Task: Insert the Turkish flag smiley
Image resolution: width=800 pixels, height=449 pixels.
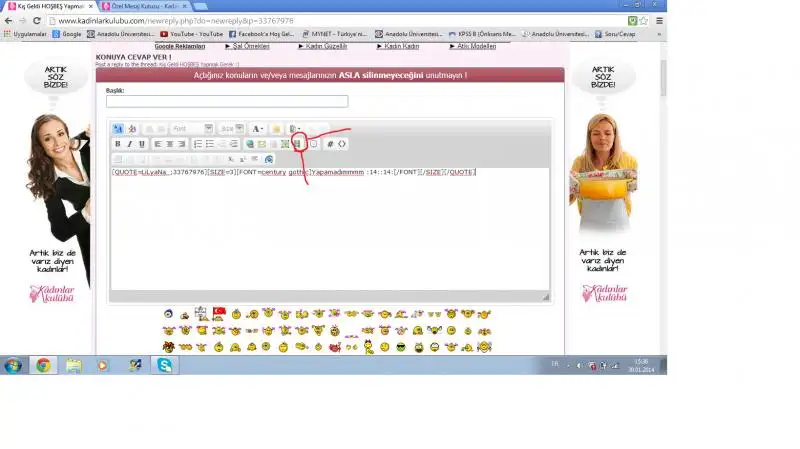Action: click(218, 313)
